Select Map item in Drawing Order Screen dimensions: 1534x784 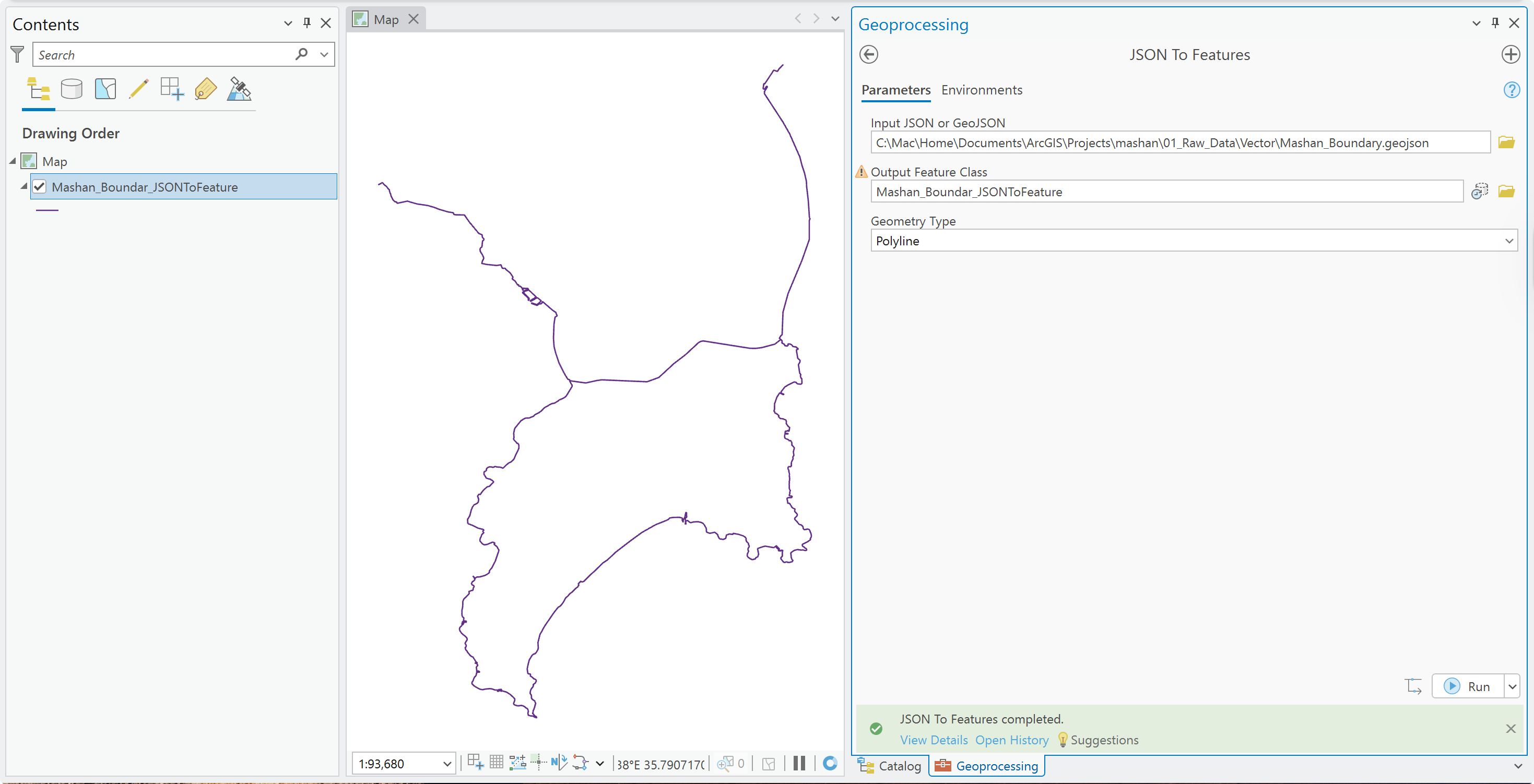[54, 161]
